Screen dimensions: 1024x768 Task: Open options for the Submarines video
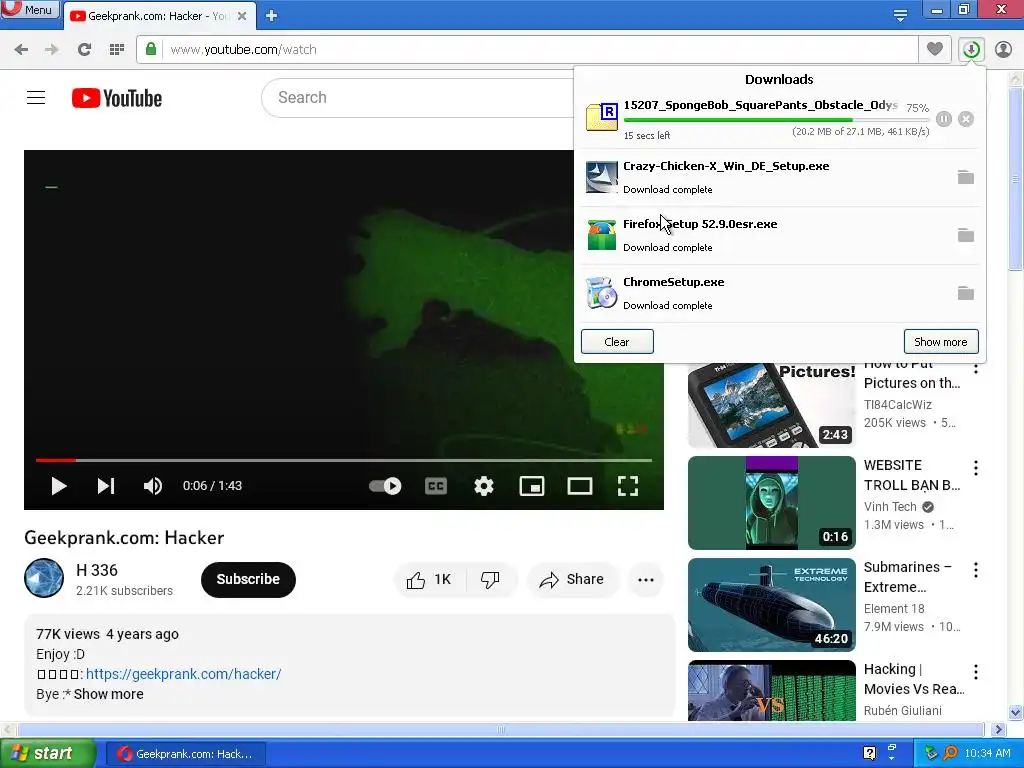click(x=976, y=569)
